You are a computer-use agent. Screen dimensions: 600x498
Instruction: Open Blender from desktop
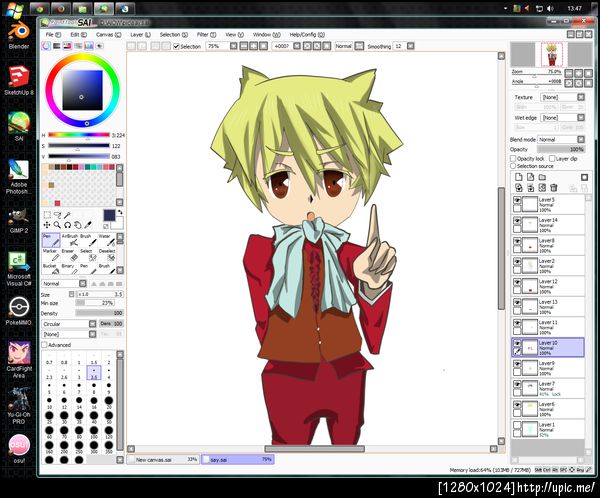click(x=19, y=36)
